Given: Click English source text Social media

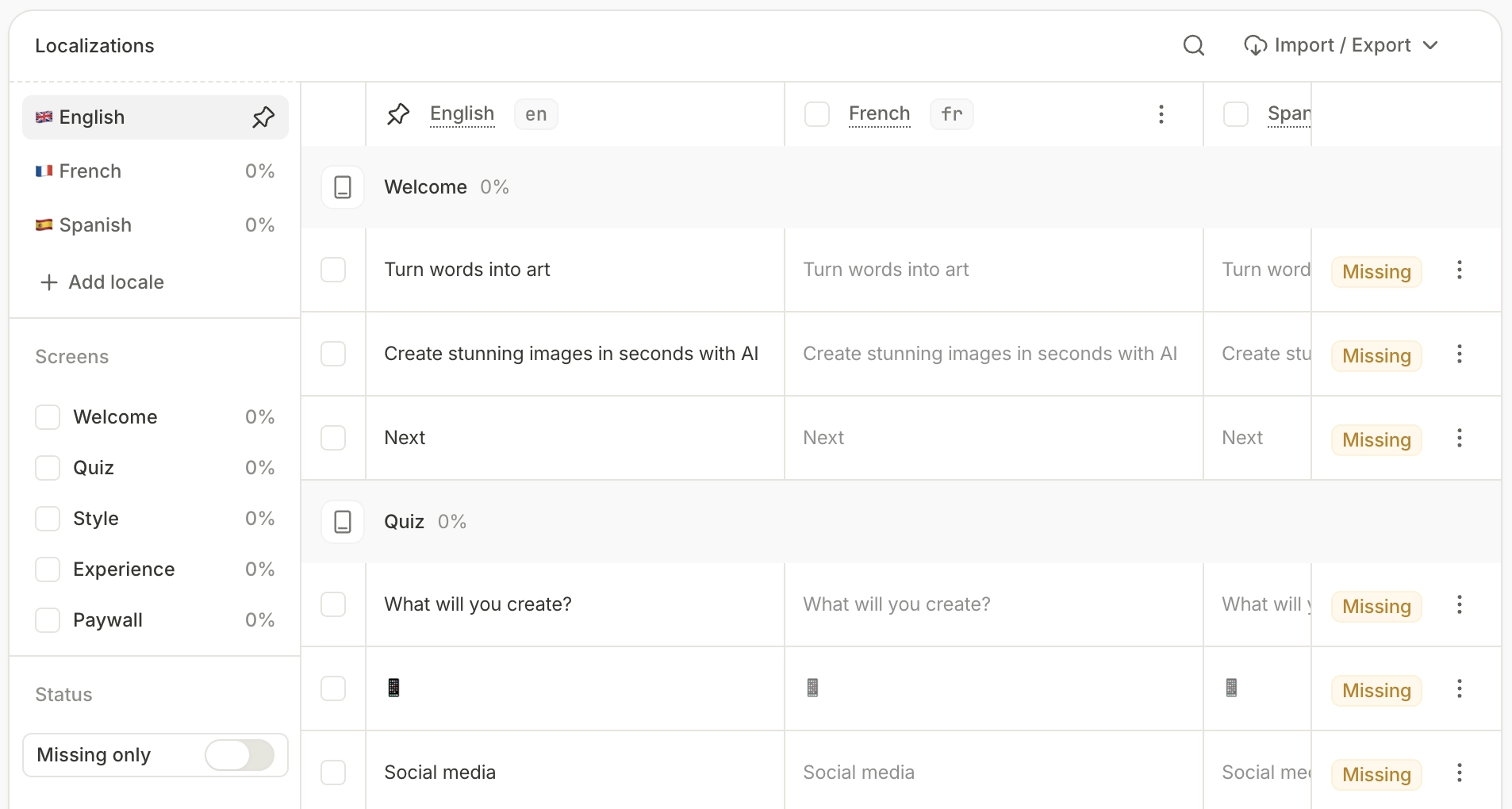Looking at the screenshot, I should [440, 773].
